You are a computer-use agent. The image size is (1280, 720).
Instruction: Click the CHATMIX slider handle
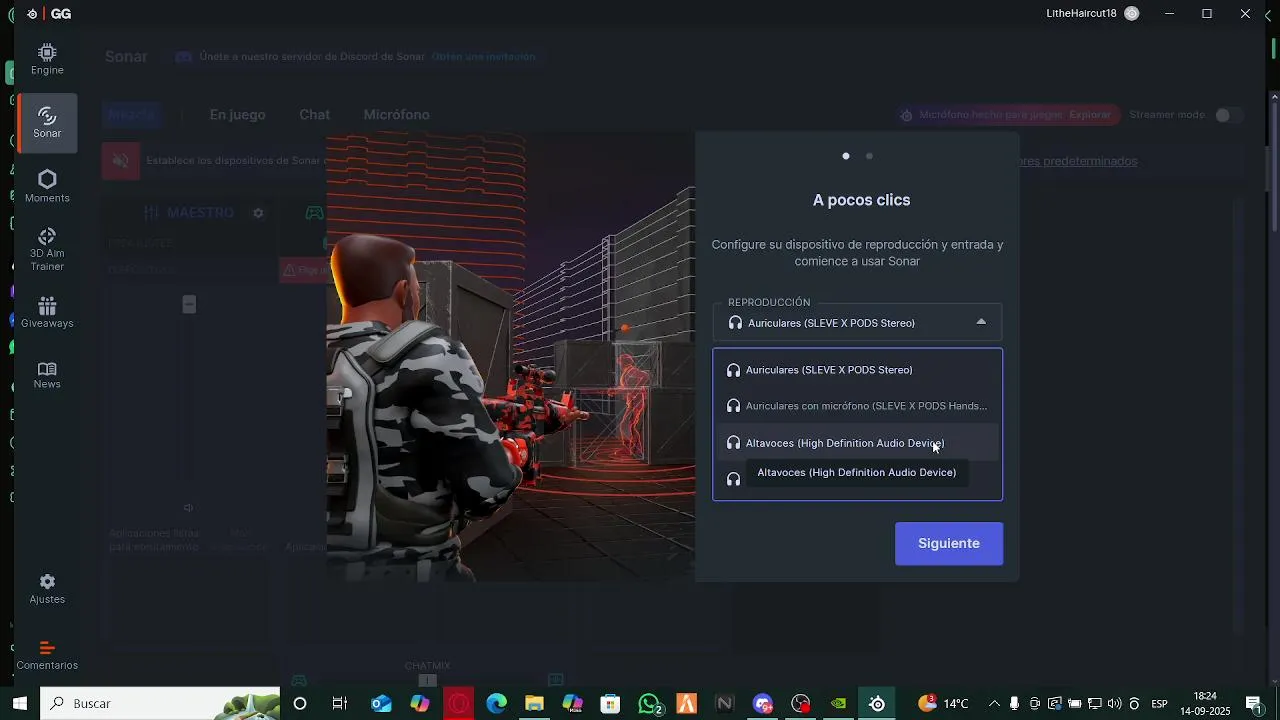[427, 681]
